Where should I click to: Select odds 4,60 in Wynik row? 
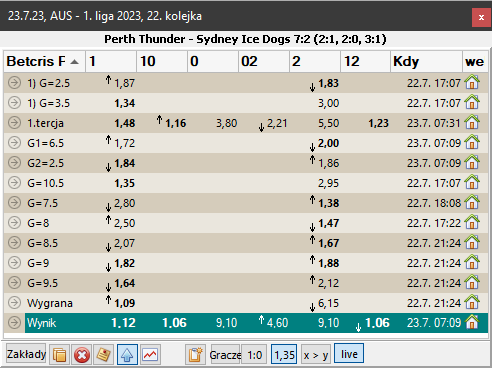(277, 323)
